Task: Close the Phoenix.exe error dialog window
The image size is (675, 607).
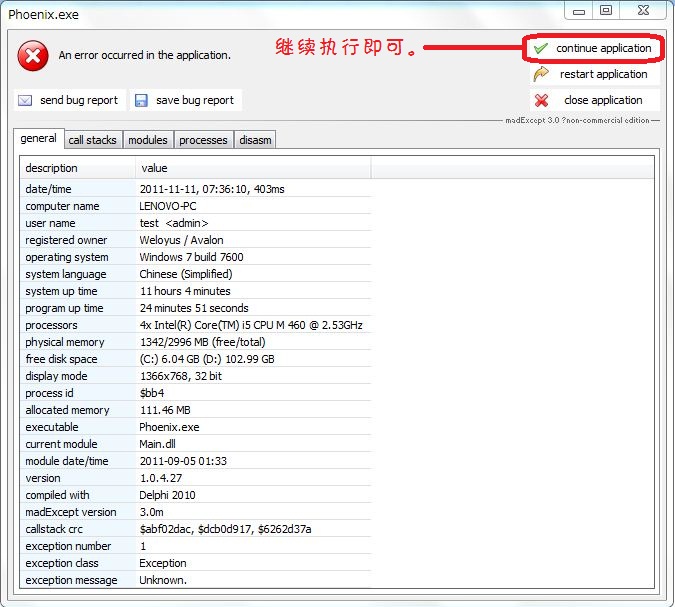Action: click(643, 11)
